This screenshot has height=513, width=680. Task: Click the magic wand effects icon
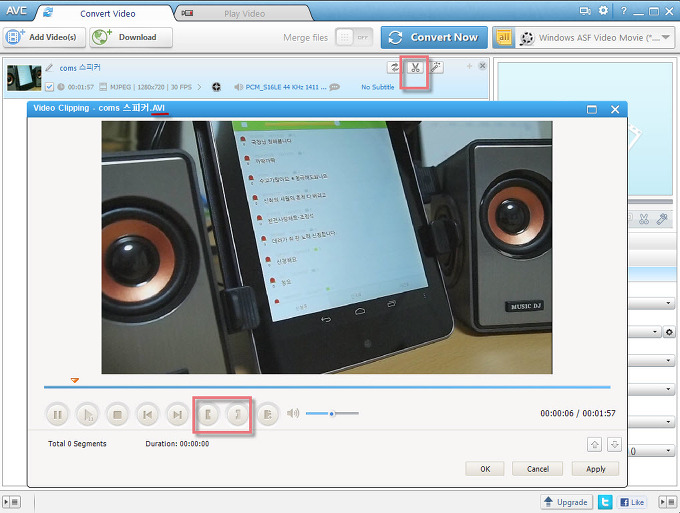tap(436, 68)
